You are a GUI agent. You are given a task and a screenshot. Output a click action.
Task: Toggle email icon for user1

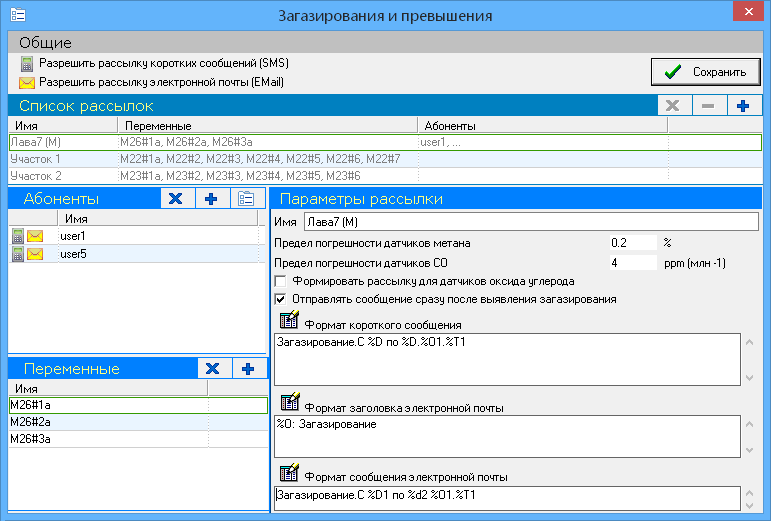[35, 236]
